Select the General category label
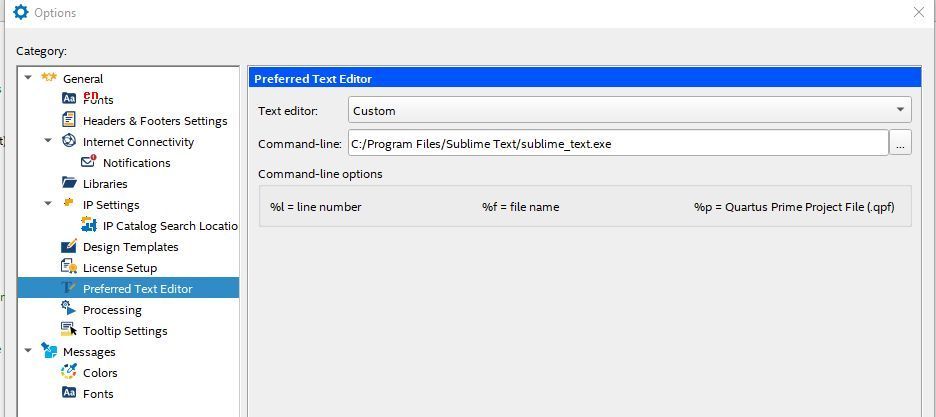Viewport: 936px width, 417px height. coord(83,79)
